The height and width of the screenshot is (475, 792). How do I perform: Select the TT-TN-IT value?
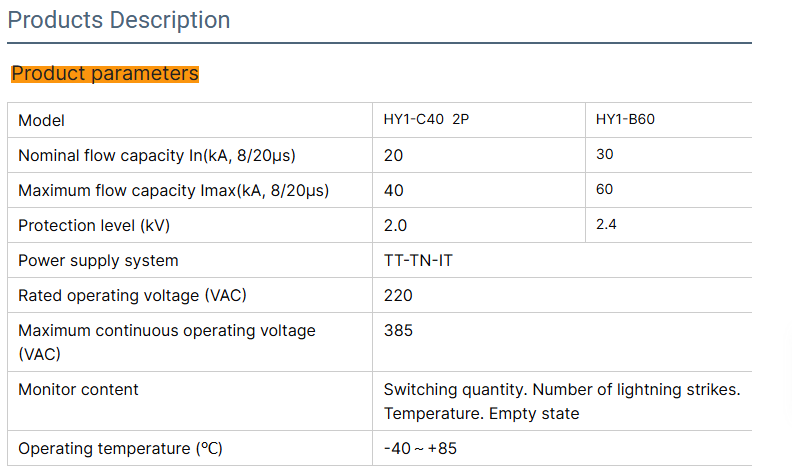(x=419, y=261)
